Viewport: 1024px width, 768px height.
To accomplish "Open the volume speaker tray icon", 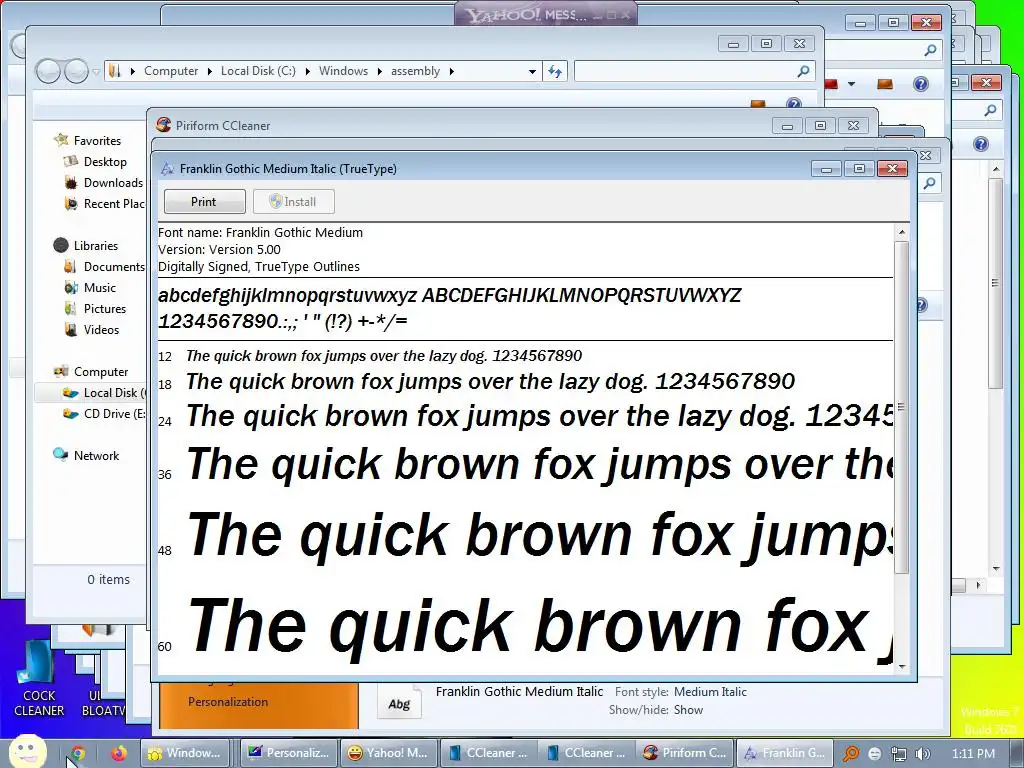I will point(923,754).
